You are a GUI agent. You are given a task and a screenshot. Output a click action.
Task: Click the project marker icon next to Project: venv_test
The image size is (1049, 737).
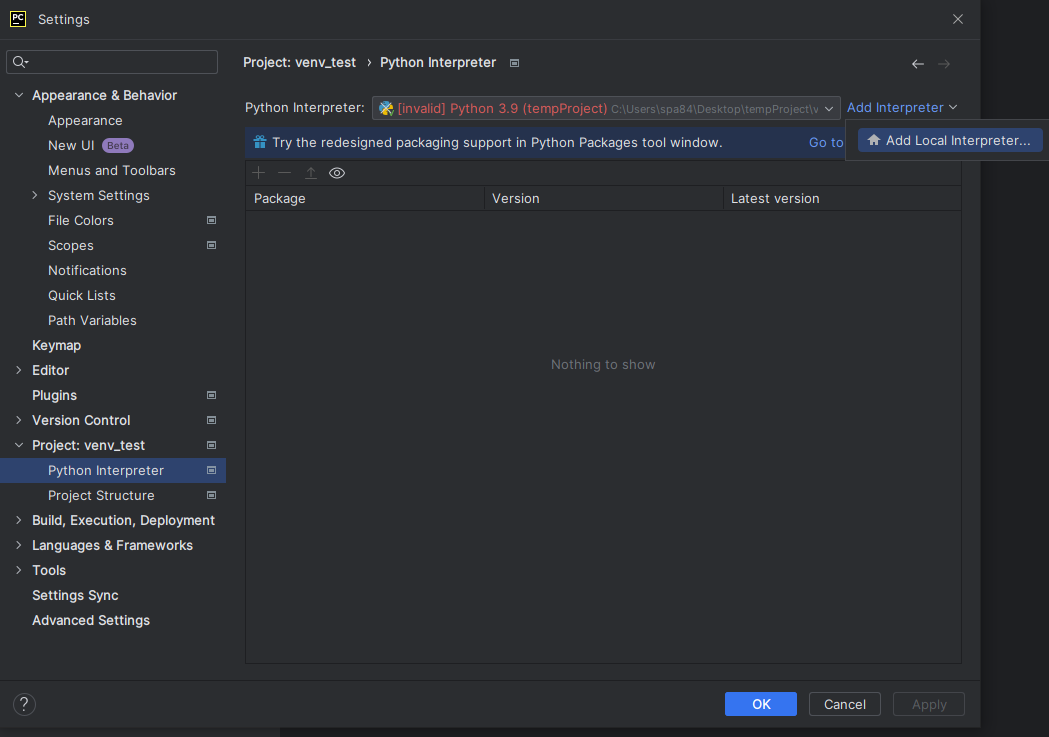(211, 445)
